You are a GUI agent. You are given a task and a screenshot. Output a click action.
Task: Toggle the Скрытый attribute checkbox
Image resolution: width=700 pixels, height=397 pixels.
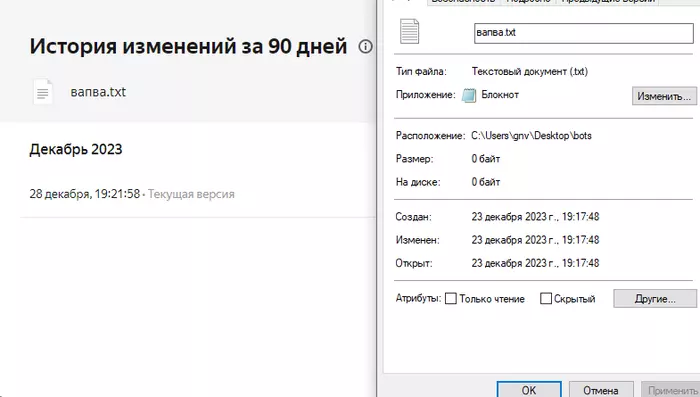[546, 299]
